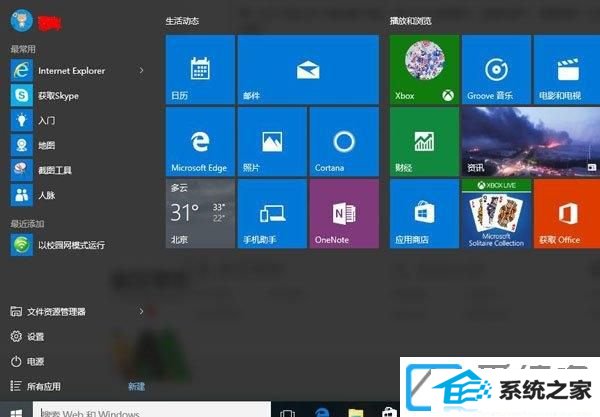The image size is (600, 417).
Task: Open Task View on the taskbar
Action: (x=287, y=413)
